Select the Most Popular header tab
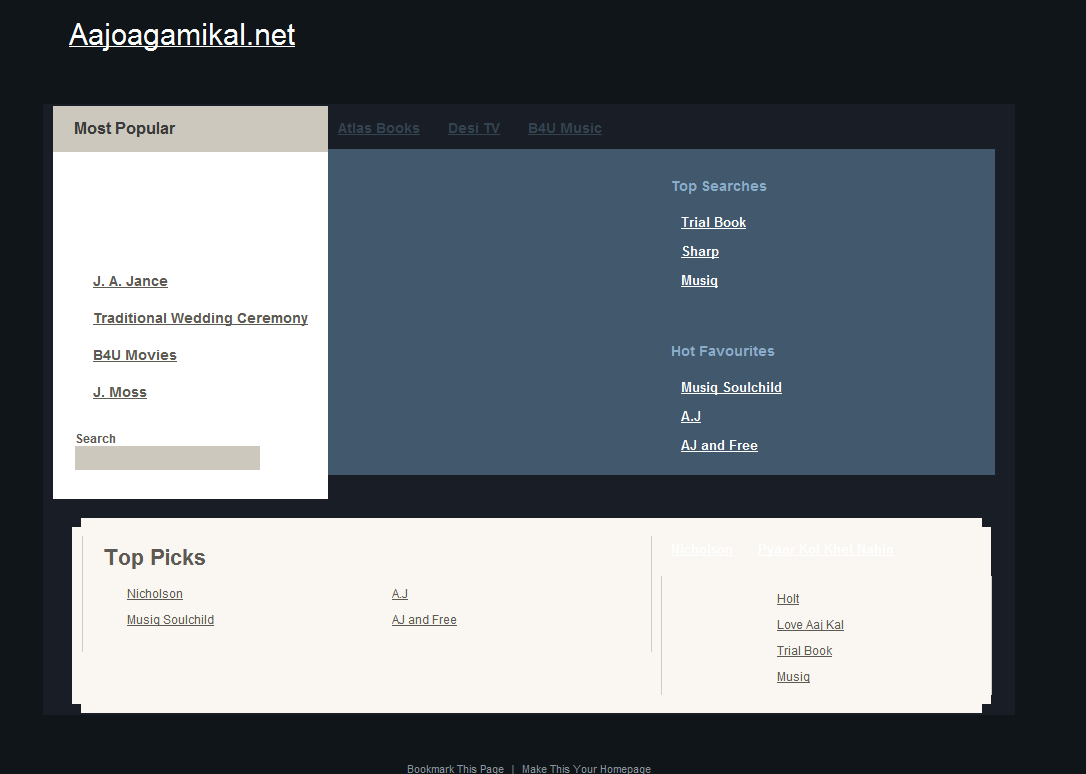This screenshot has width=1086, height=774. (x=190, y=129)
